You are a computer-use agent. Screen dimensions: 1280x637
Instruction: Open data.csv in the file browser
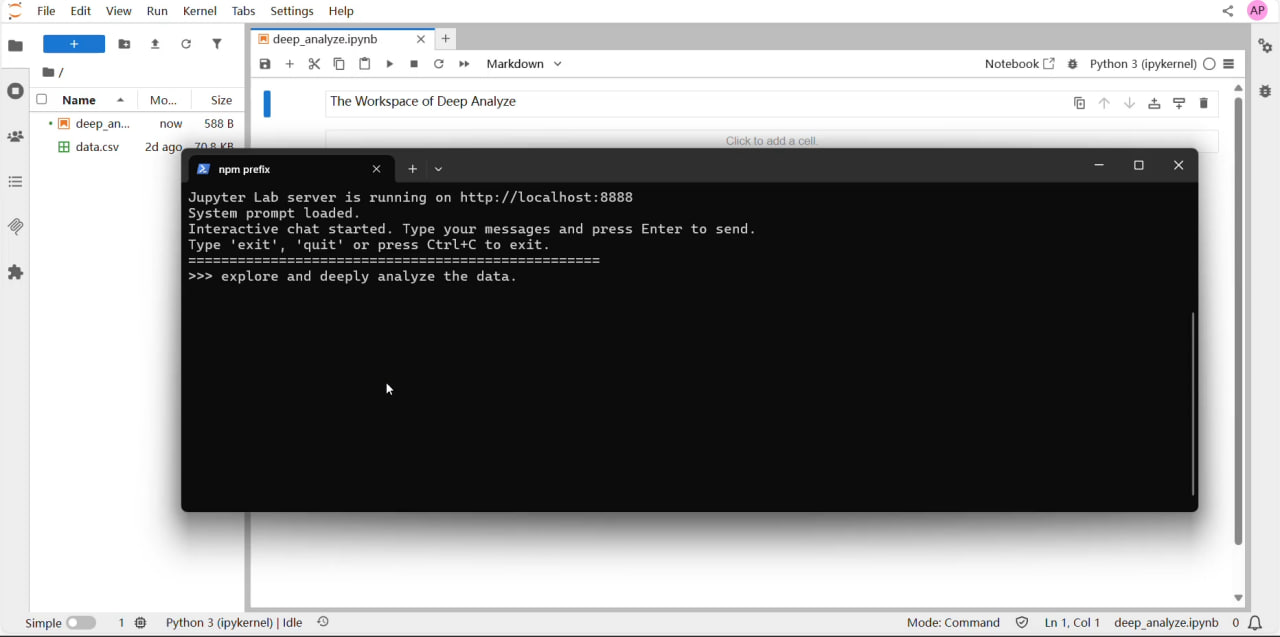[90, 147]
